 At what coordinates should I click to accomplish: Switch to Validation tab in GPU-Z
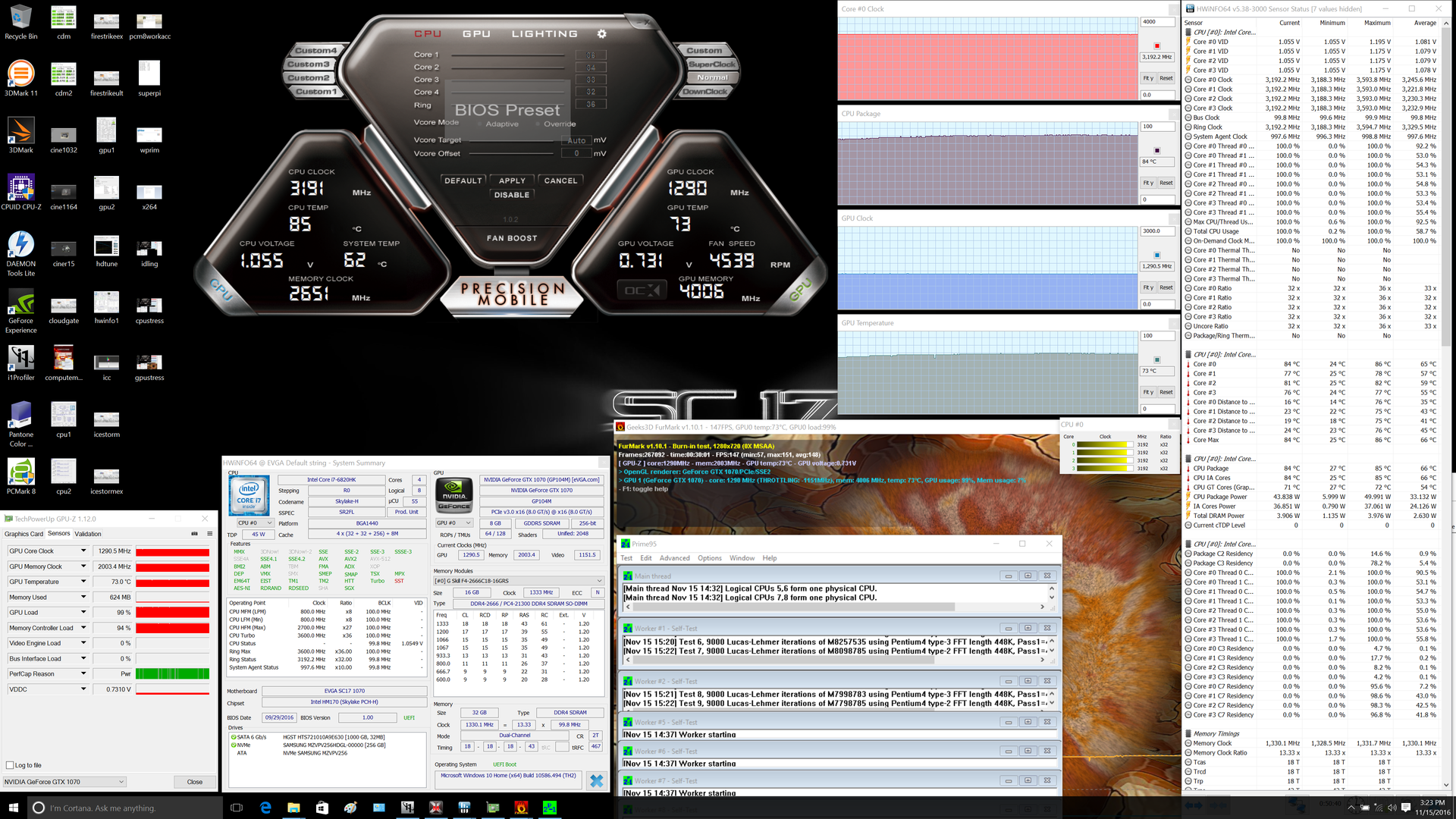(x=88, y=534)
